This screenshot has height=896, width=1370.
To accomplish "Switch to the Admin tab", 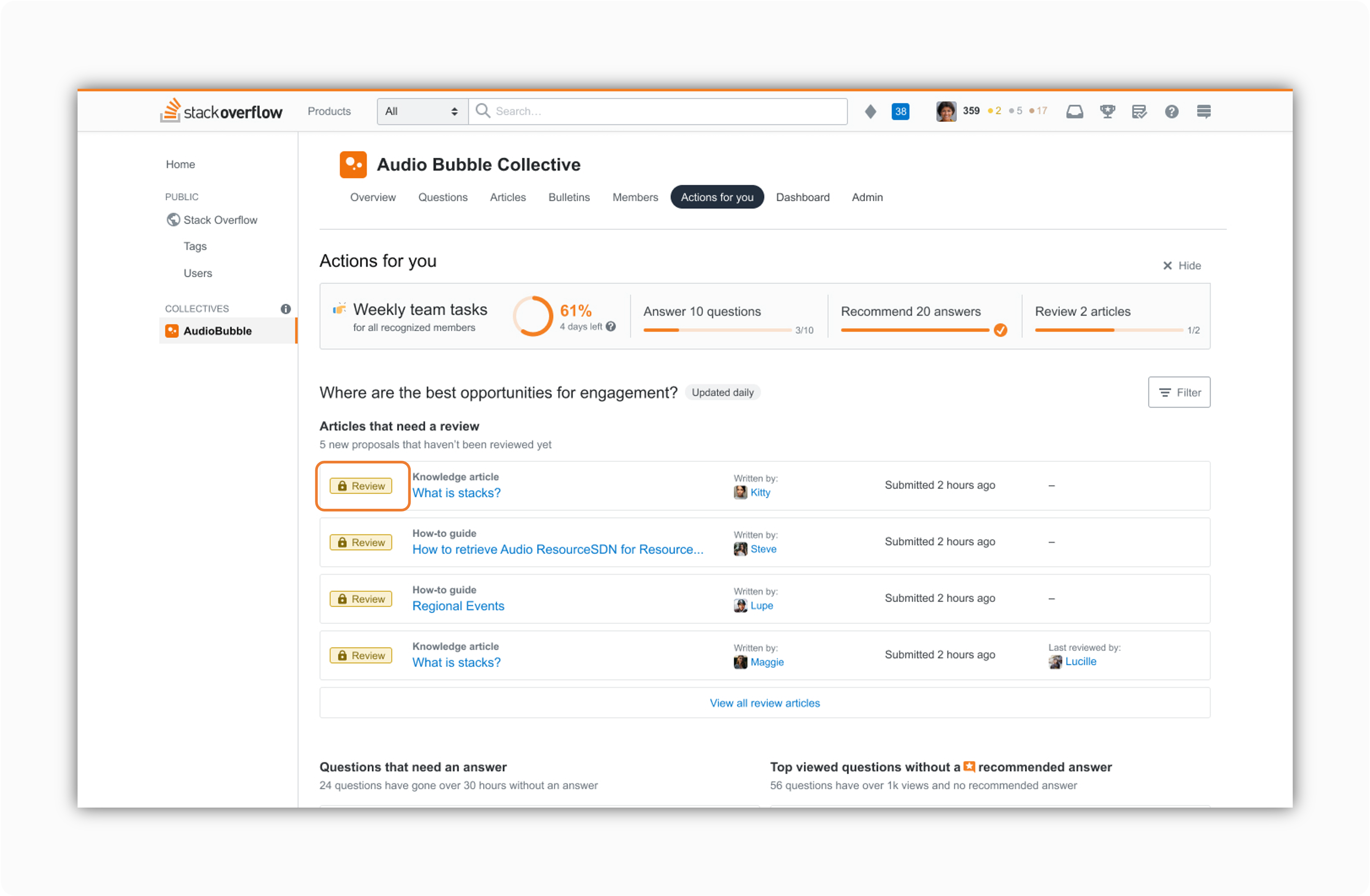I will (x=867, y=197).
